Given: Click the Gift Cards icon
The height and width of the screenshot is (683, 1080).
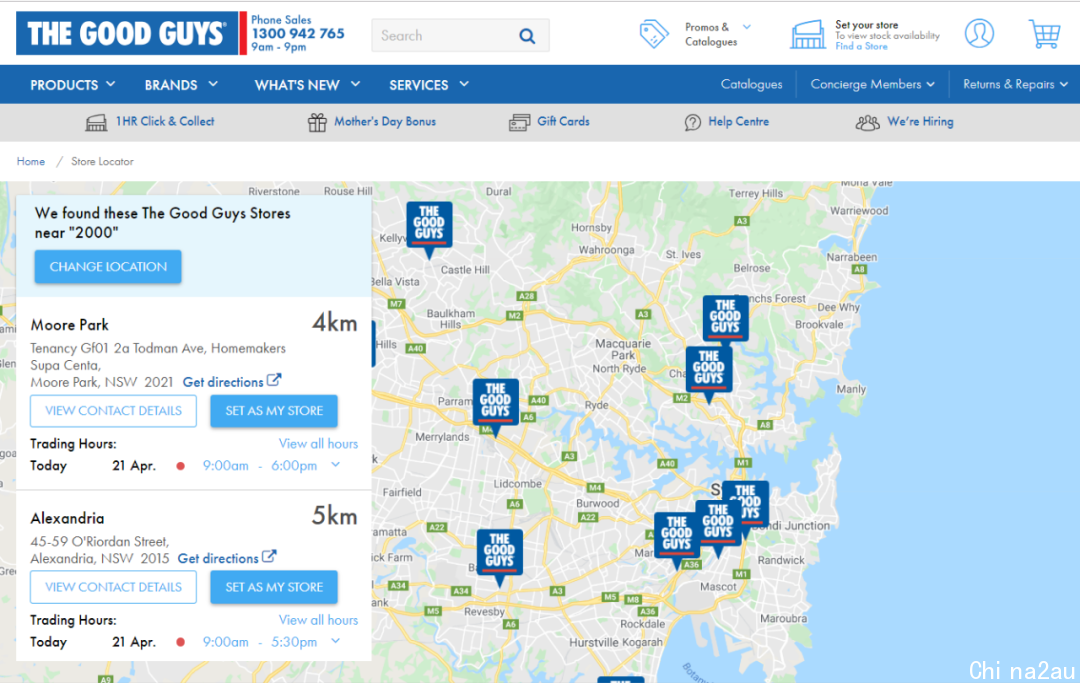Looking at the screenshot, I should [x=519, y=123].
